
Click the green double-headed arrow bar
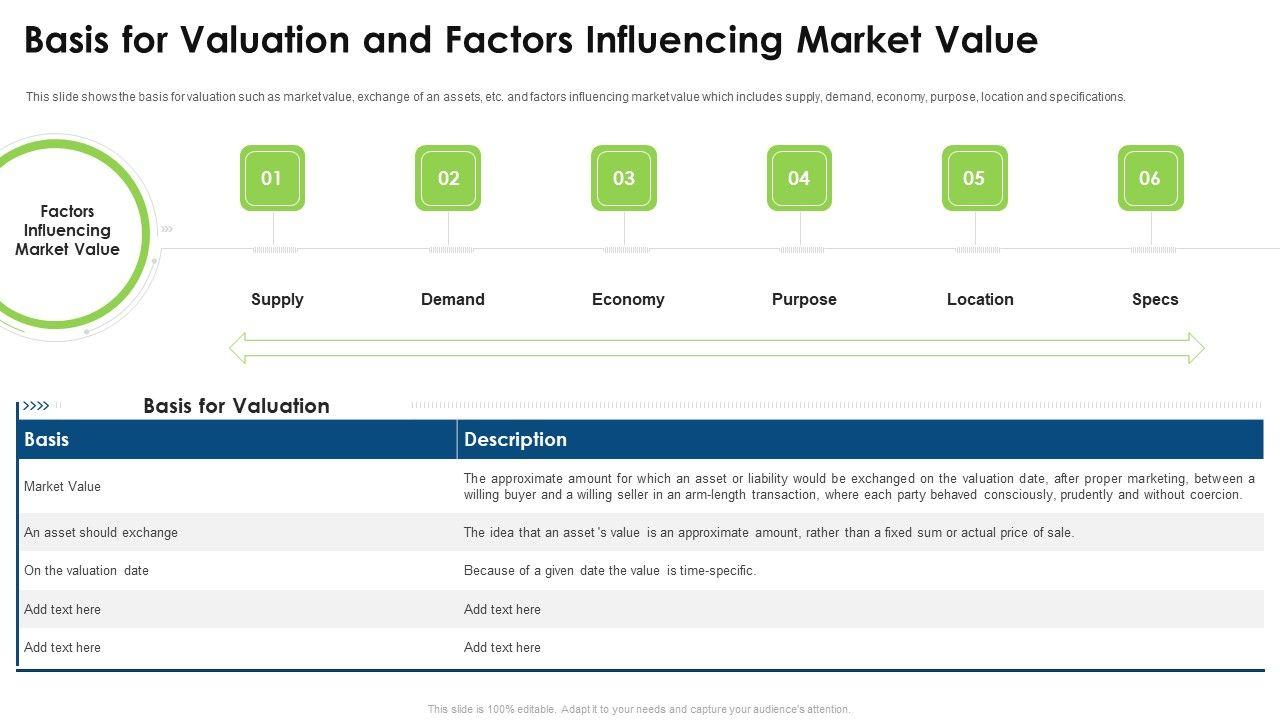coord(716,348)
